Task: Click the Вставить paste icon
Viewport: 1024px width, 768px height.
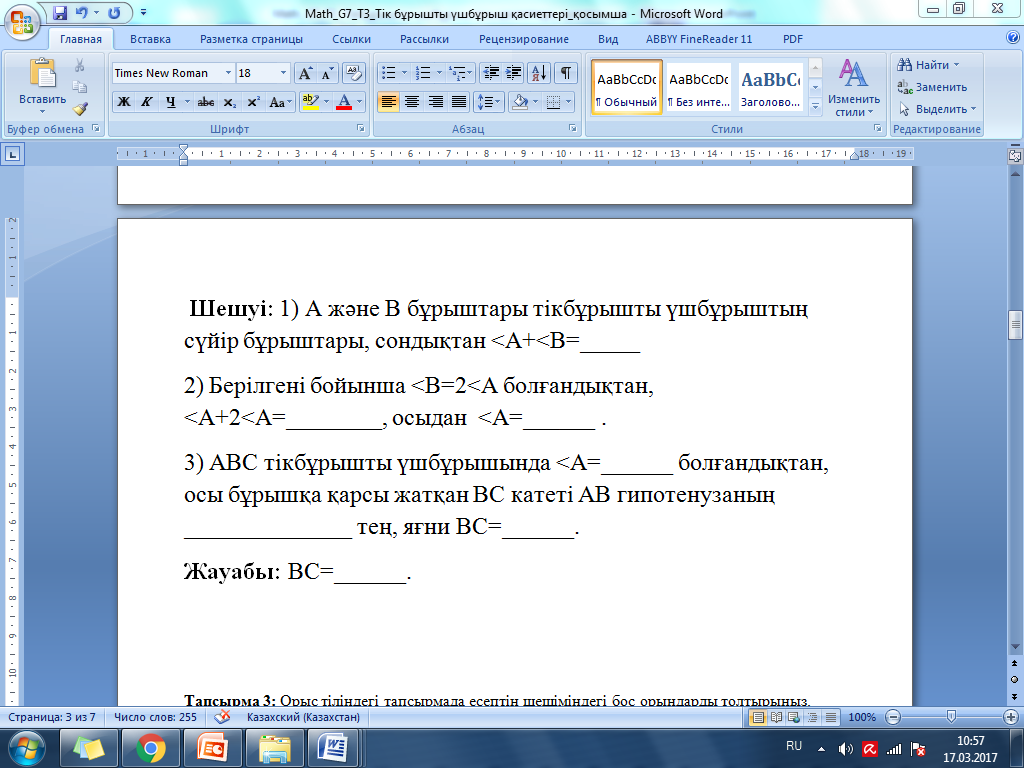Action: point(42,72)
